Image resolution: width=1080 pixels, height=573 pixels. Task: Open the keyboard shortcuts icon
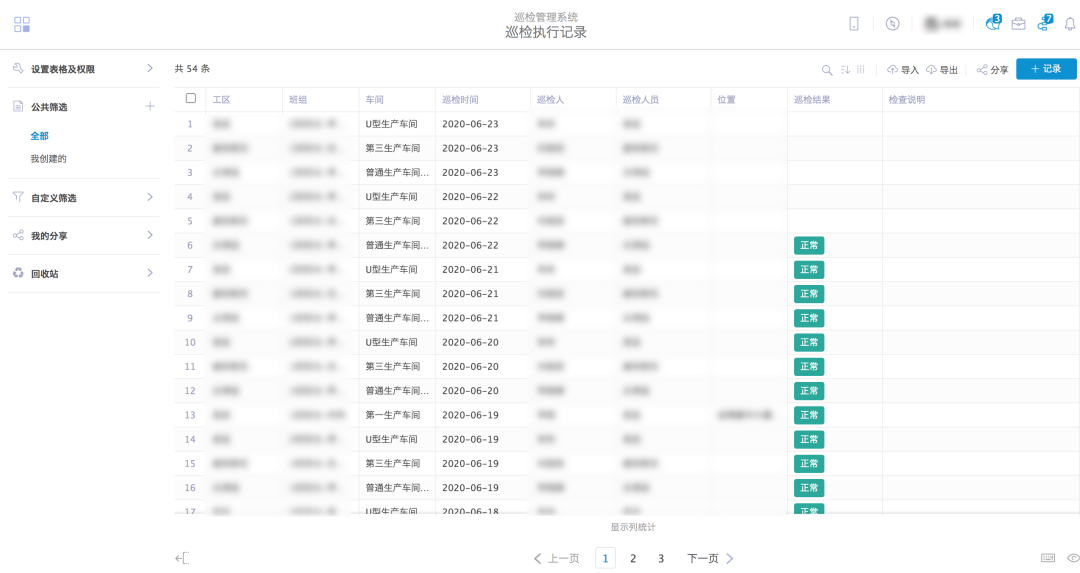click(1048, 558)
